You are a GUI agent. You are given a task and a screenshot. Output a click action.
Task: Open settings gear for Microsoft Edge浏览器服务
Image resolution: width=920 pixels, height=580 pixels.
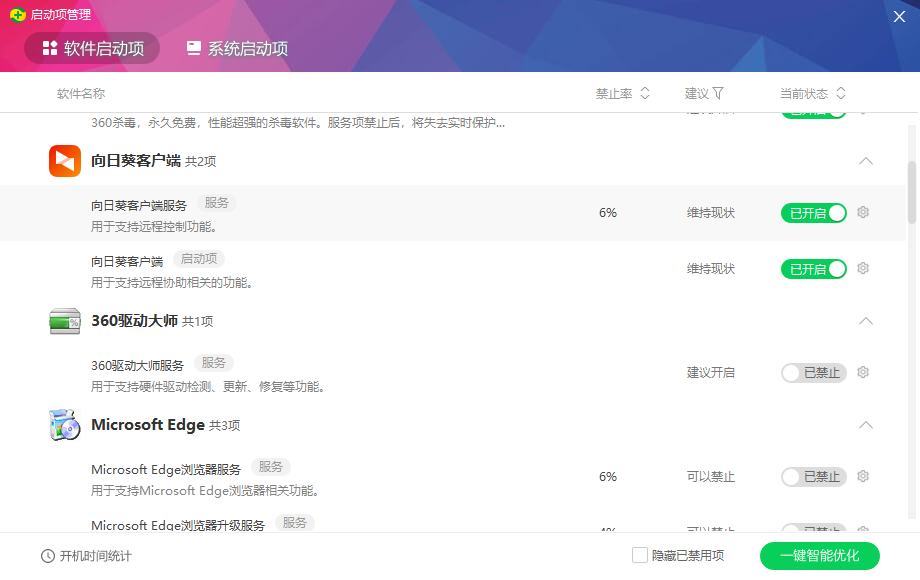point(862,476)
